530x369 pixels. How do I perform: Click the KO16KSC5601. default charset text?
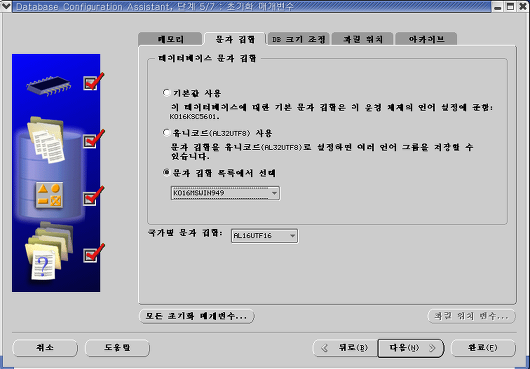click(195, 117)
